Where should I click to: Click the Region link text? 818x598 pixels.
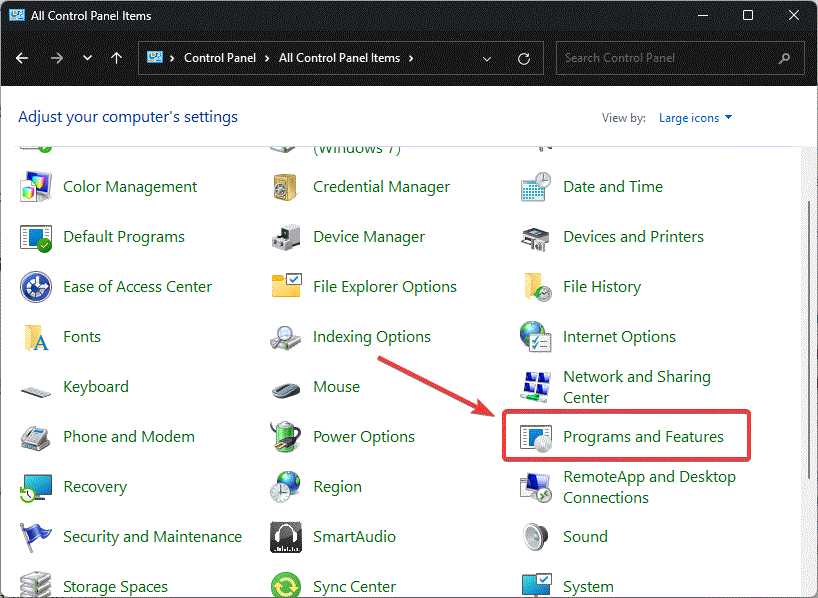338,487
